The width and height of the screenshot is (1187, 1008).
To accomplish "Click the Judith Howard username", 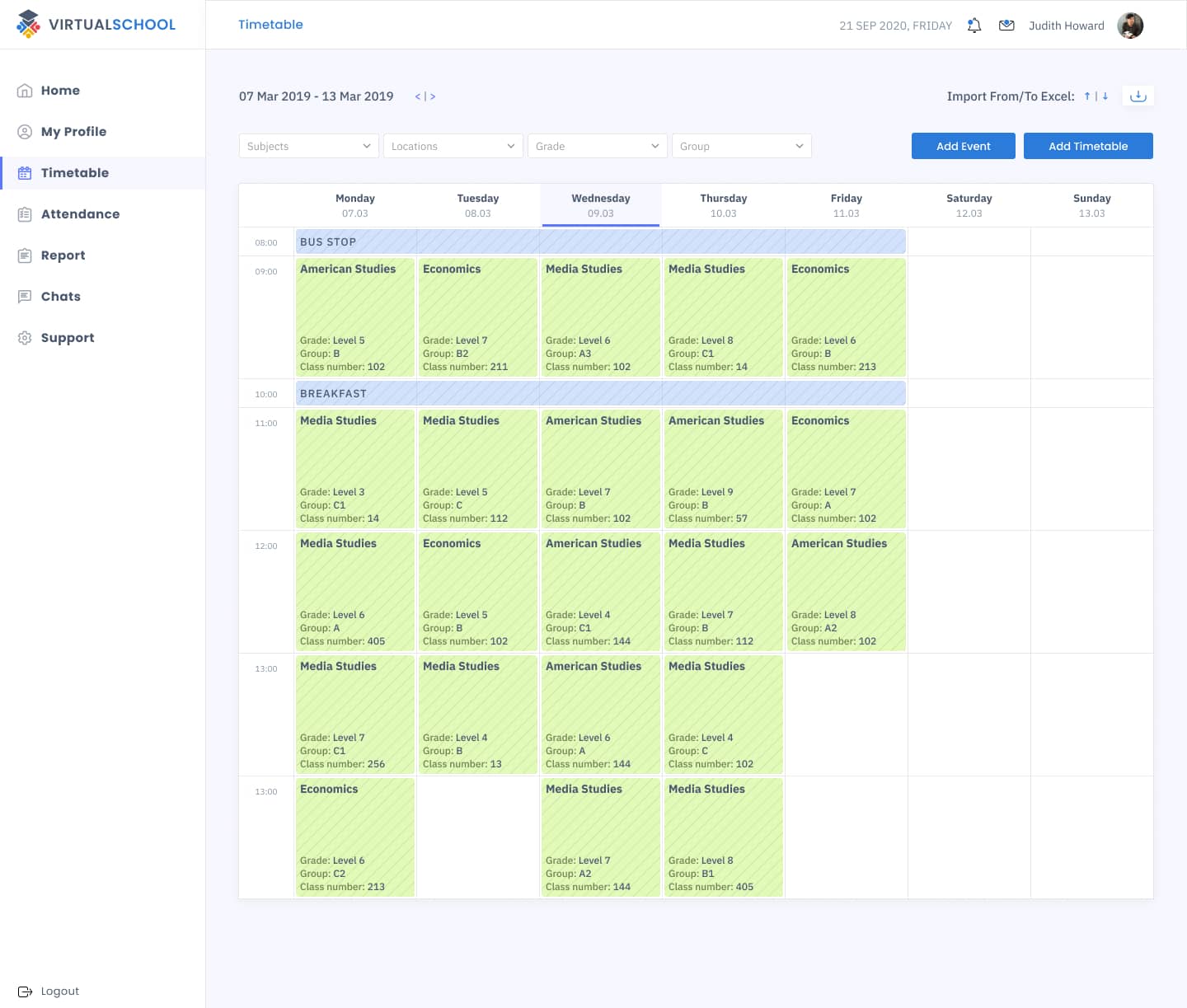I will pyautogui.click(x=1067, y=26).
